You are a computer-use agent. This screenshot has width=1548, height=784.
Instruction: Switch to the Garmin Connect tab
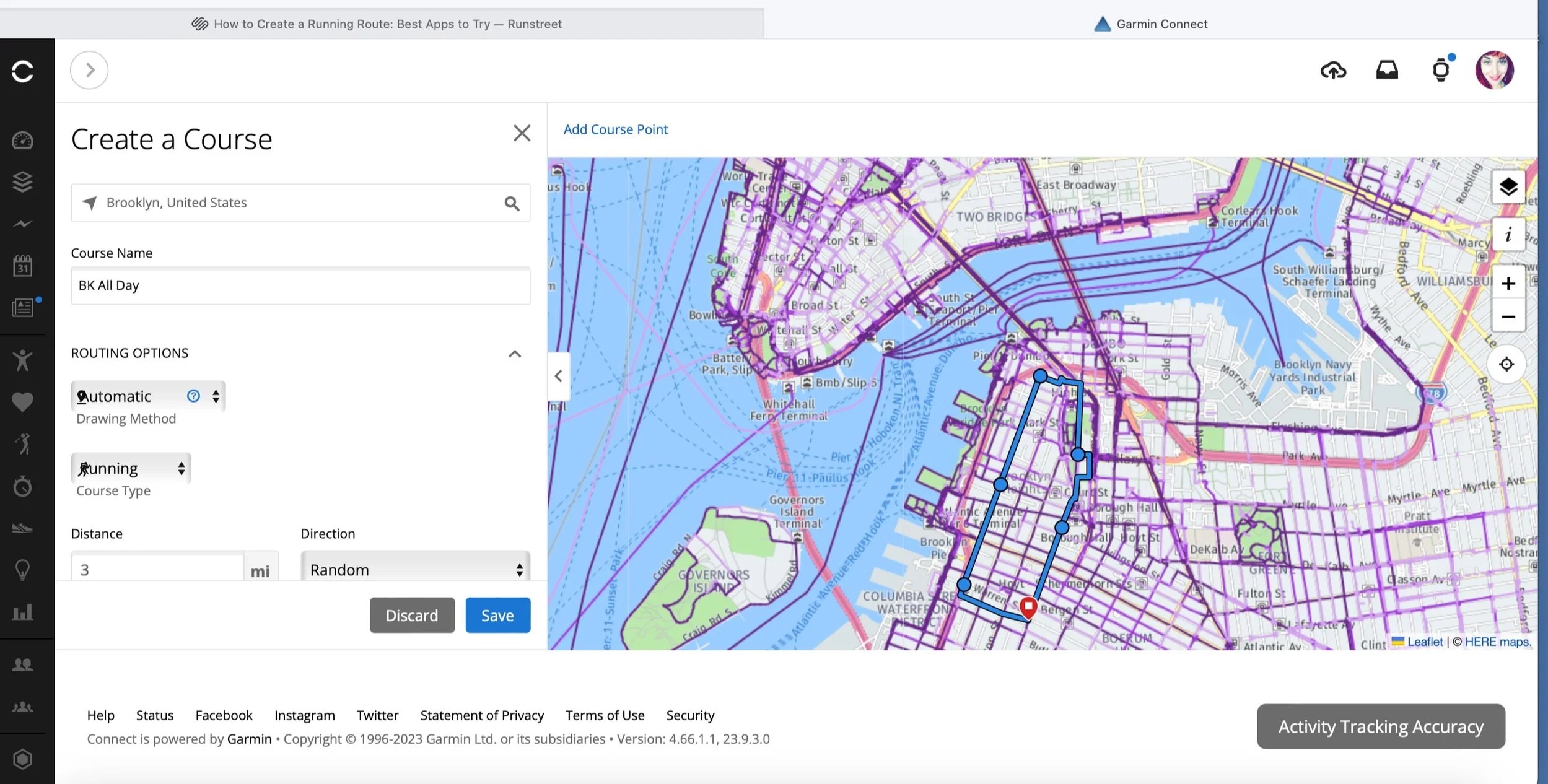1149,24
